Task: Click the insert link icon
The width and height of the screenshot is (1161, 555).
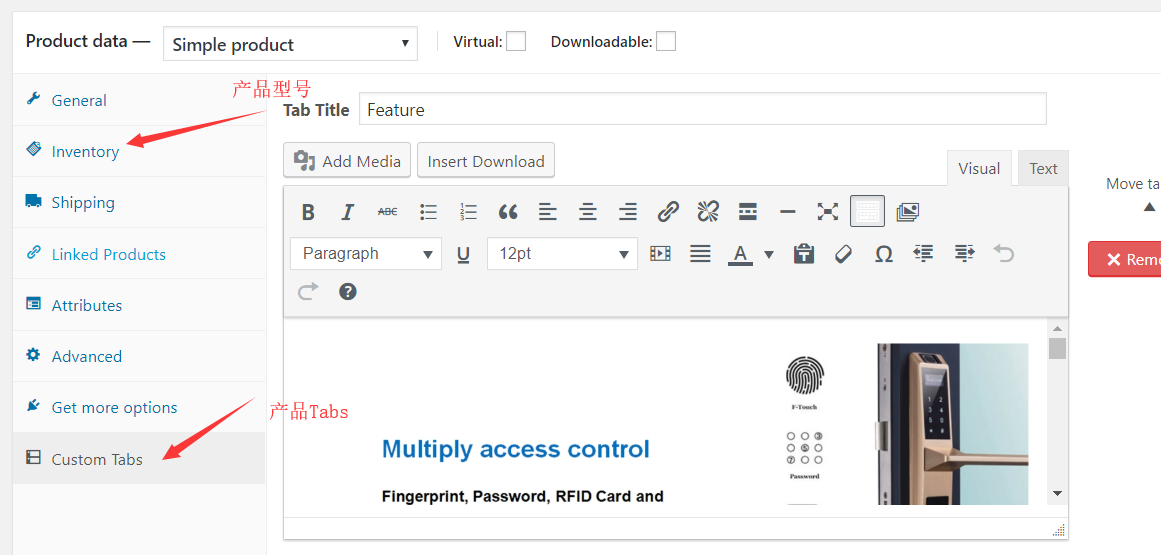Action: (x=668, y=212)
